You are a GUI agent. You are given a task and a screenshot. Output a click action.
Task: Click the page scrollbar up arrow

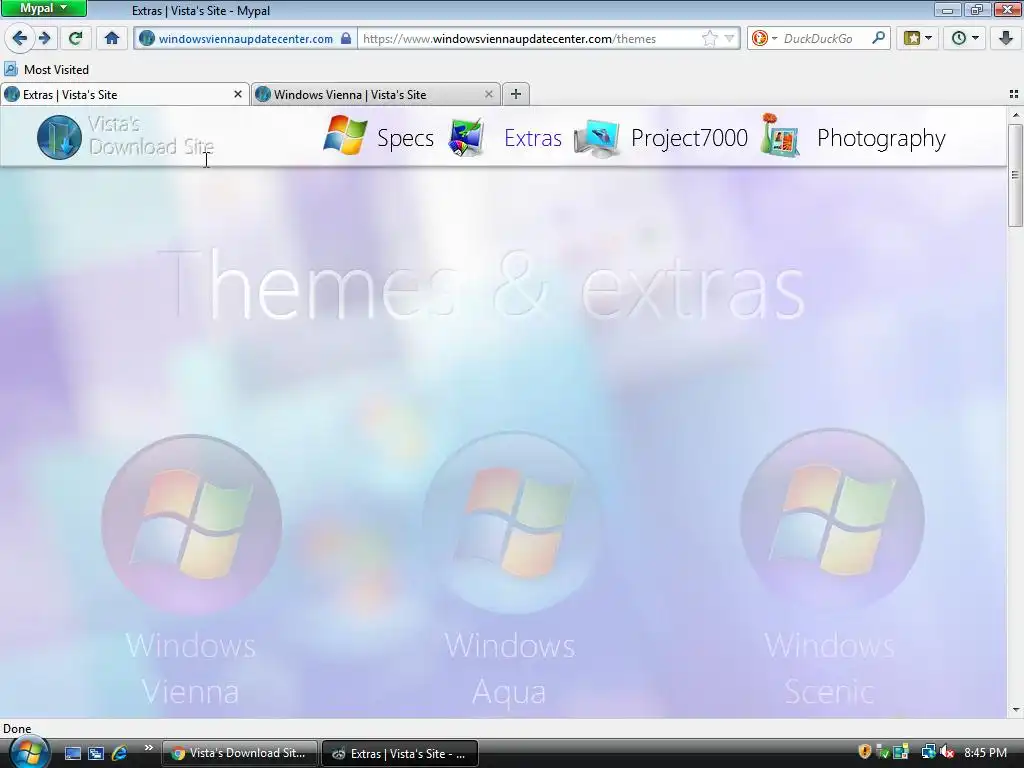click(1016, 115)
